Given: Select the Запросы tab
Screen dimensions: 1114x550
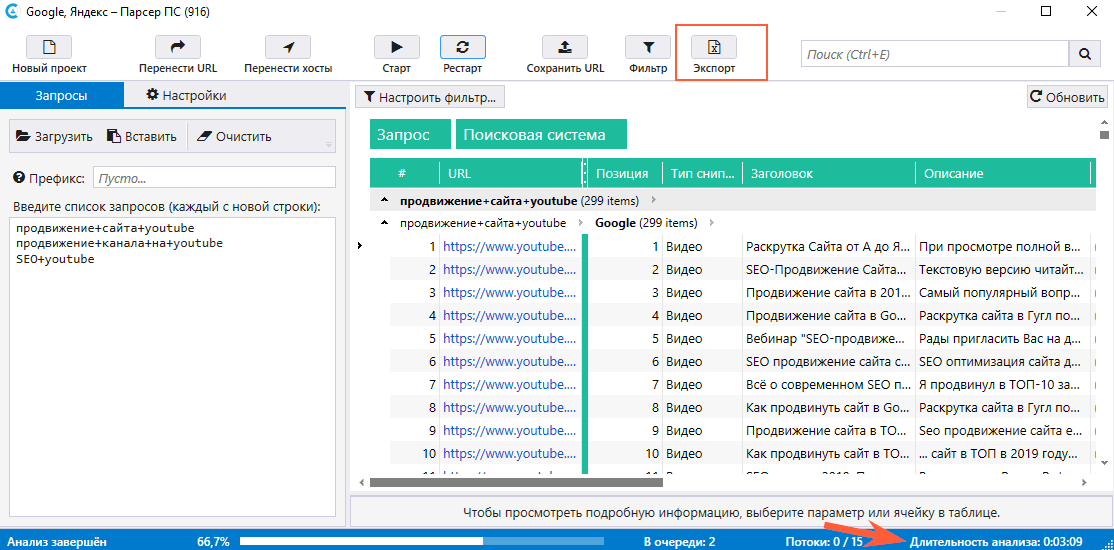Looking at the screenshot, I should pos(61,96).
